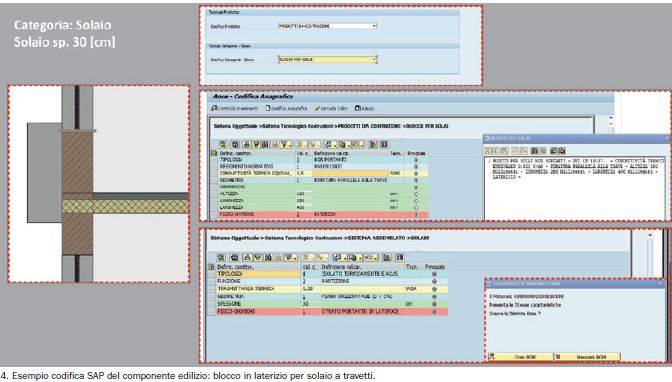Click Print icon in SOLAIO grid toolbar

tap(339, 257)
